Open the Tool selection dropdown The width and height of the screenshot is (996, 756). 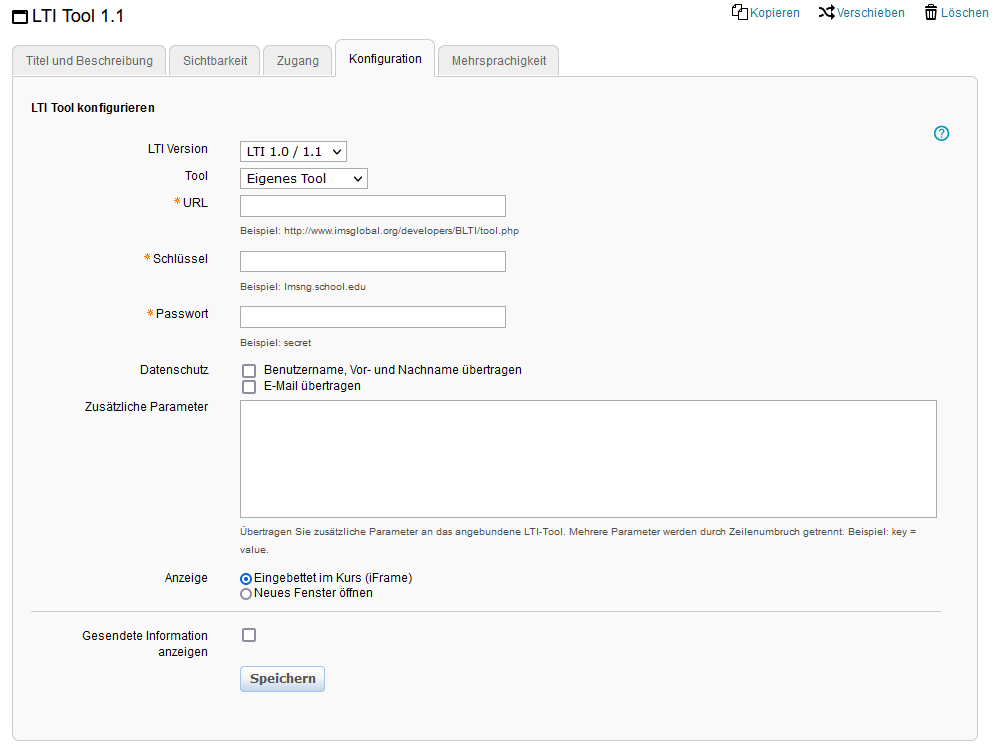click(302, 178)
